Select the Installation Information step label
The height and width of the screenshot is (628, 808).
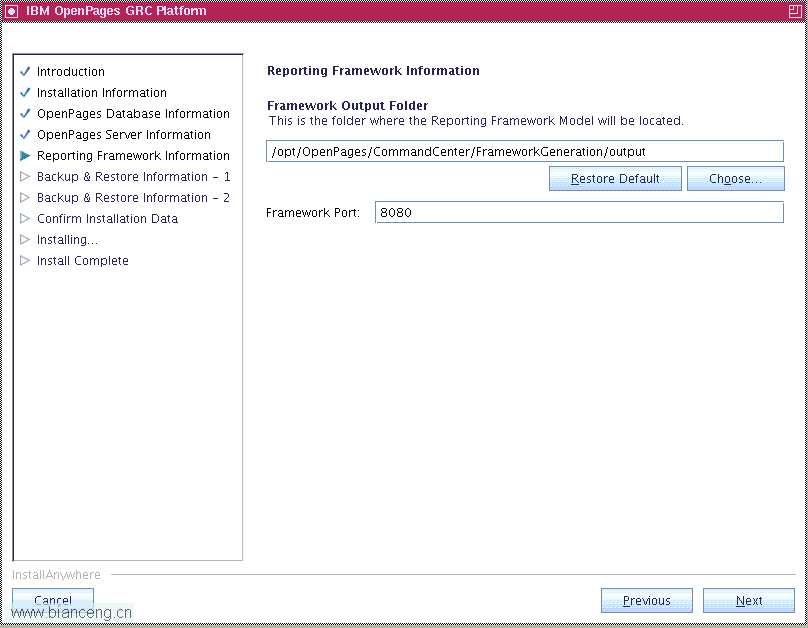pos(102,93)
